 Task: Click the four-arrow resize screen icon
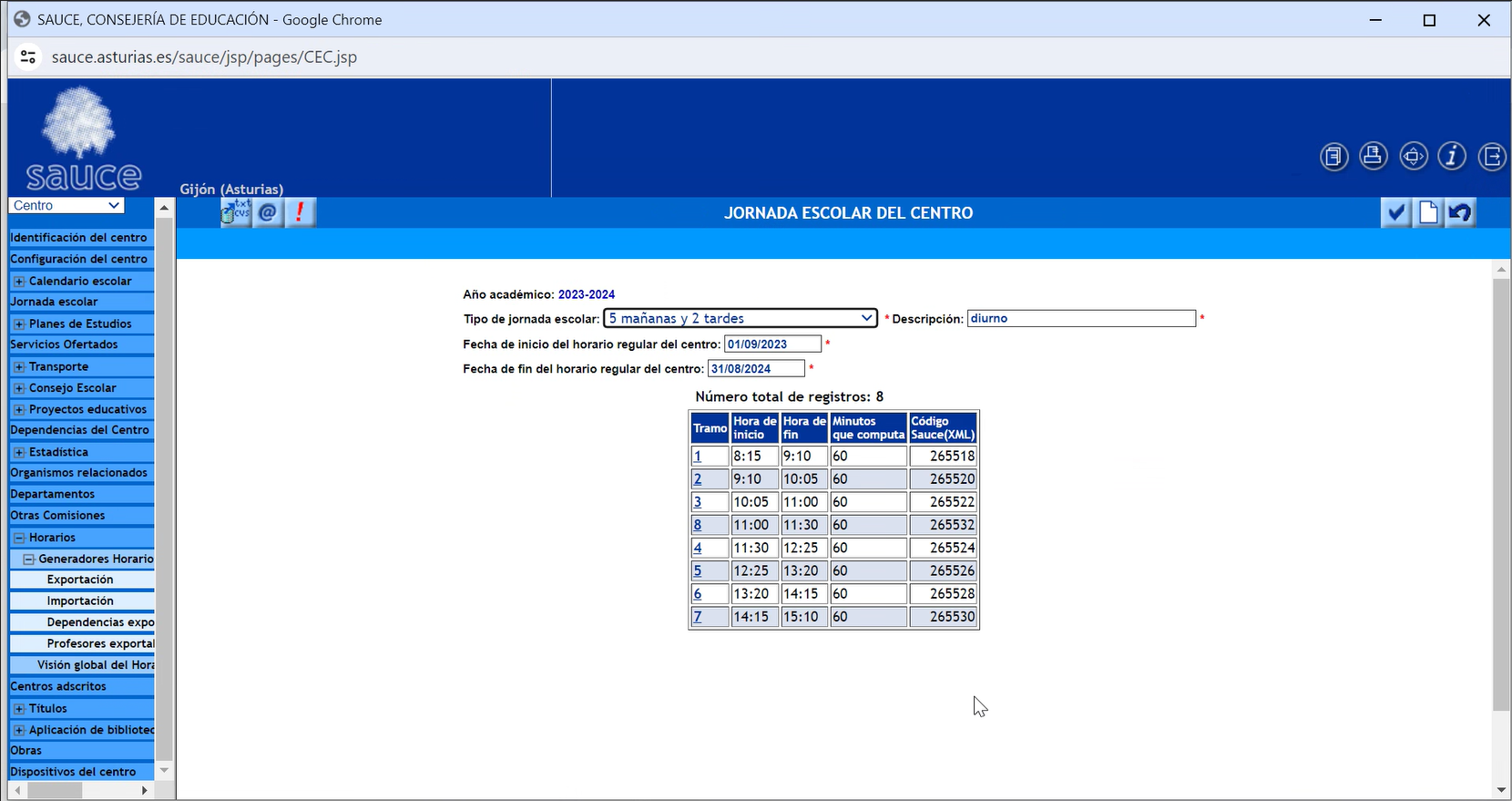click(1413, 157)
